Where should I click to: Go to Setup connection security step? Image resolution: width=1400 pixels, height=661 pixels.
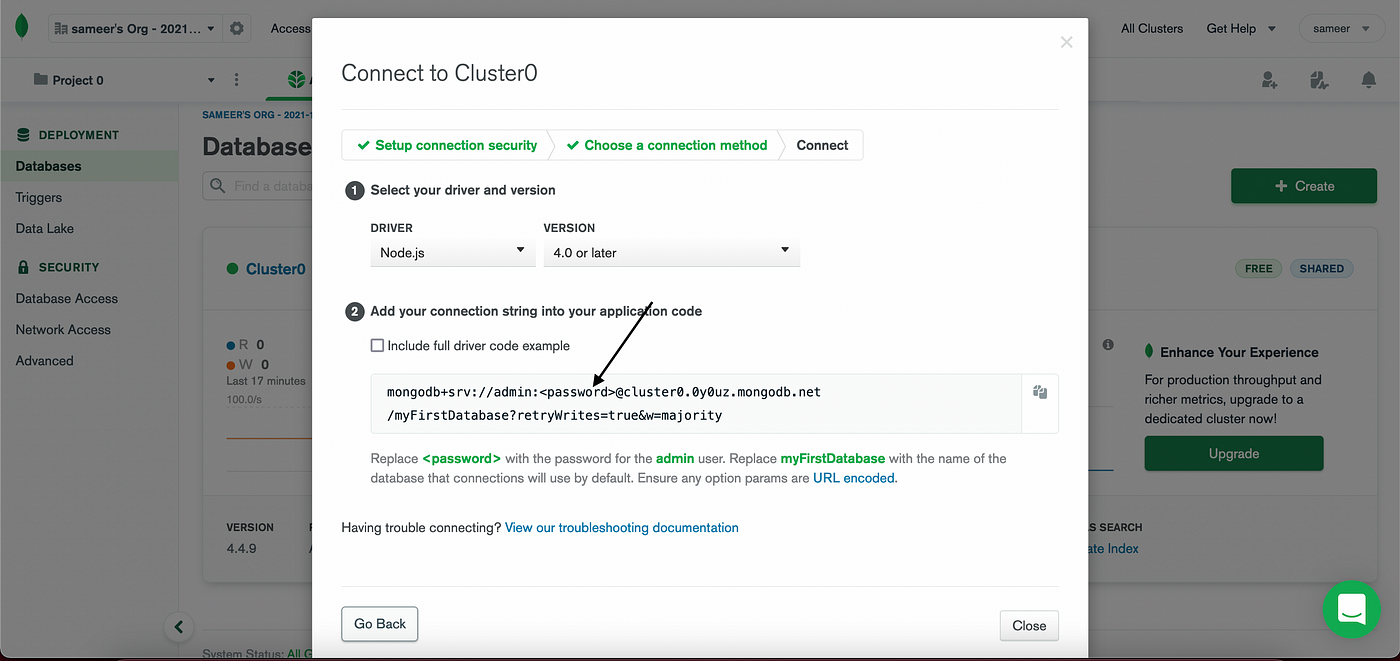coord(447,145)
